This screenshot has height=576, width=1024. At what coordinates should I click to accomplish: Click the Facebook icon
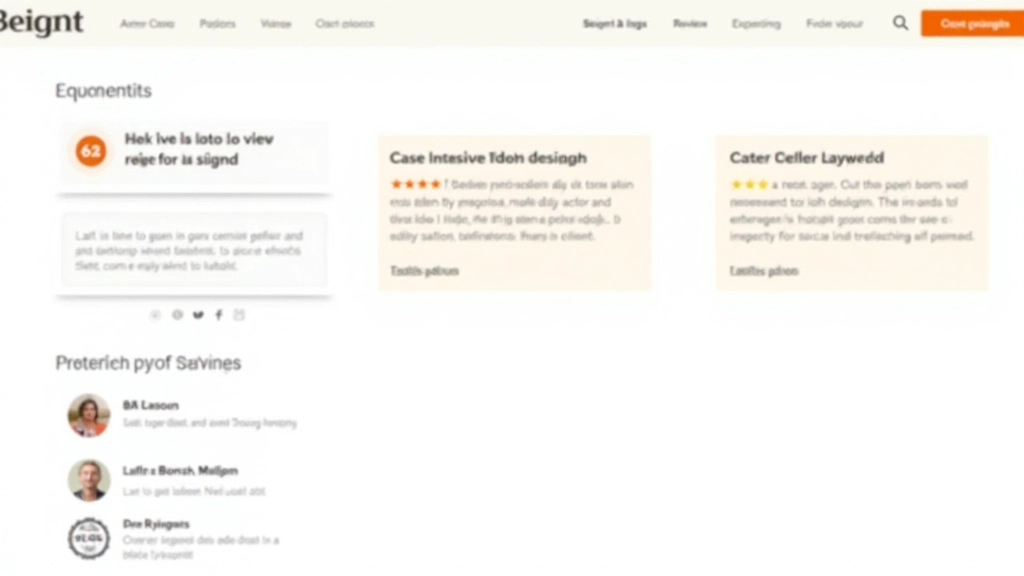click(218, 314)
